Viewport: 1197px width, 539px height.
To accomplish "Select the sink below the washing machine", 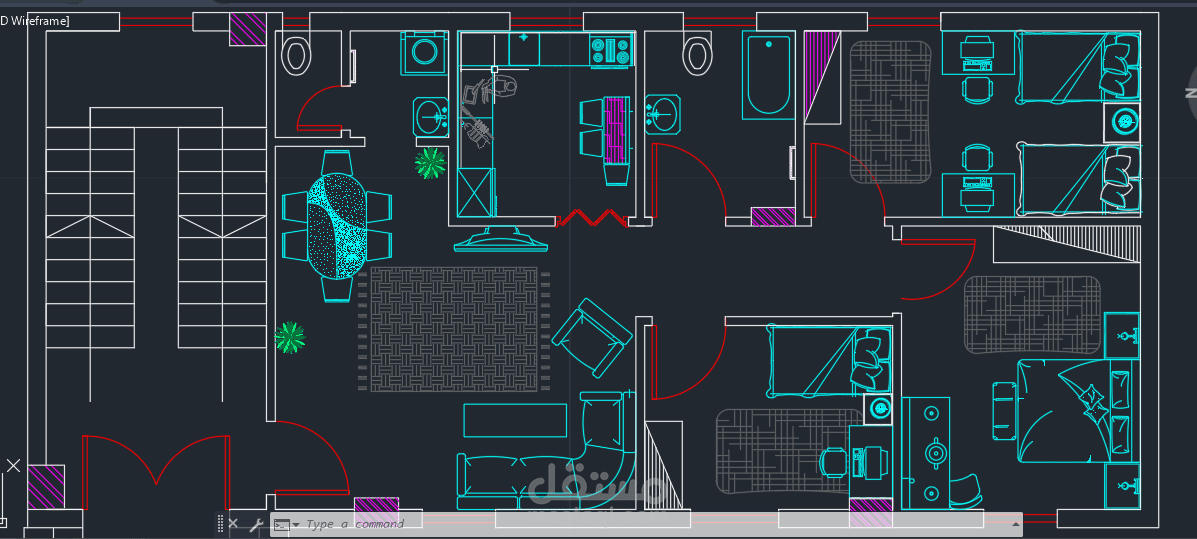I will (x=432, y=117).
